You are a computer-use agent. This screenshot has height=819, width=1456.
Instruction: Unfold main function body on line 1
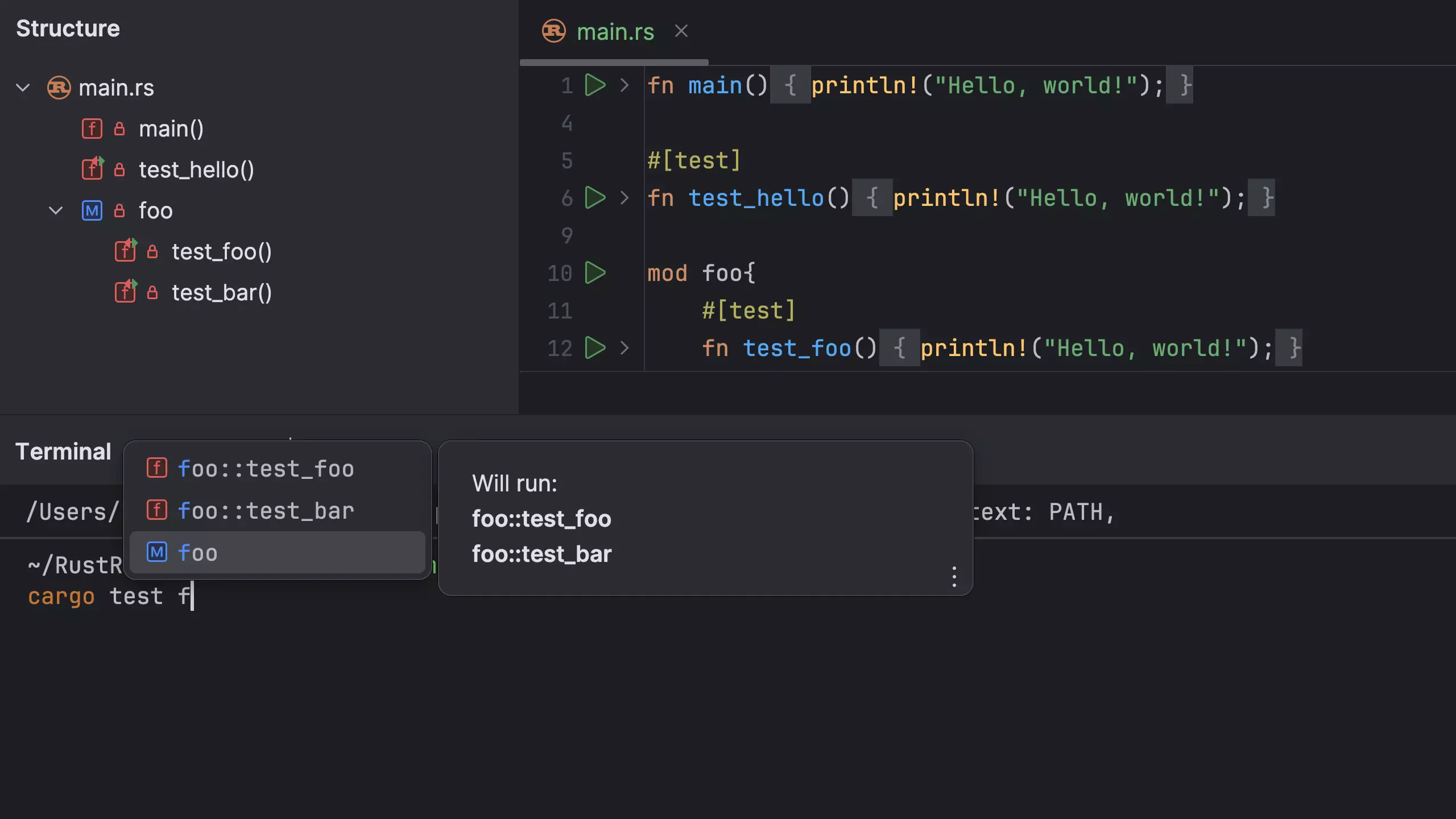pyautogui.click(x=624, y=85)
